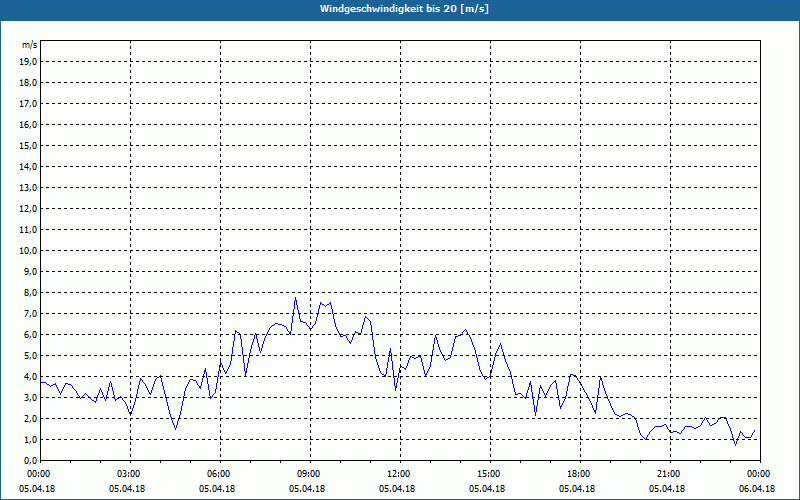Image resolution: width=800 pixels, height=500 pixels.
Task: Pick the "6,0" y-axis label
Action: (30, 334)
